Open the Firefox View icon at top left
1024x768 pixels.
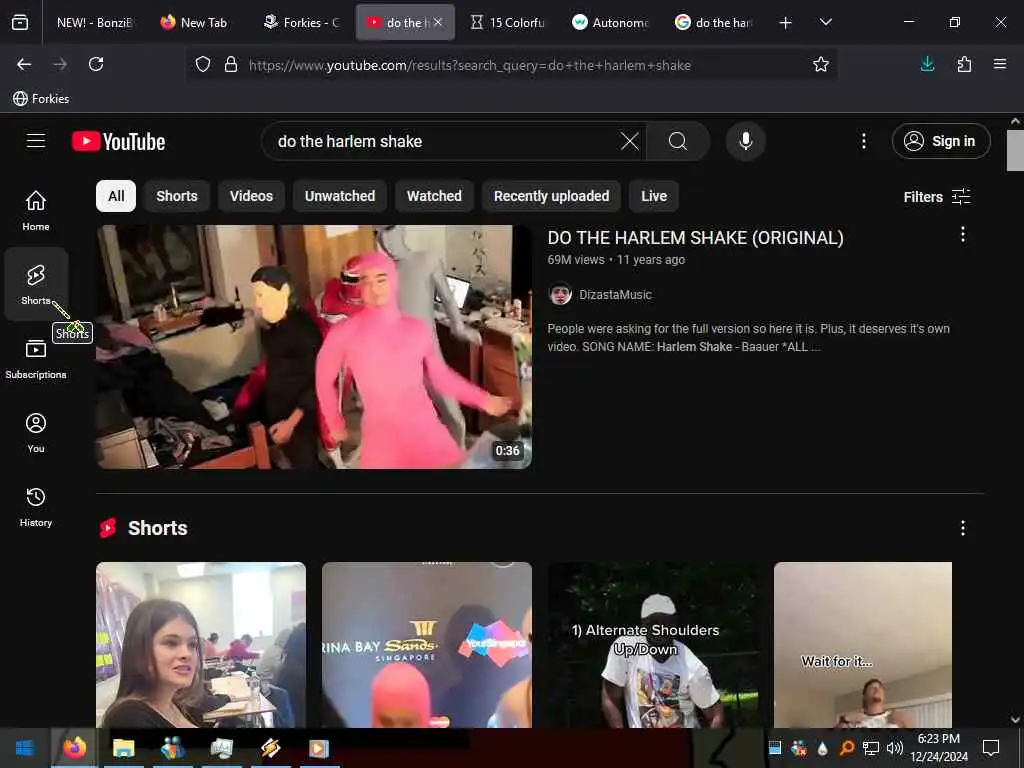click(20, 22)
